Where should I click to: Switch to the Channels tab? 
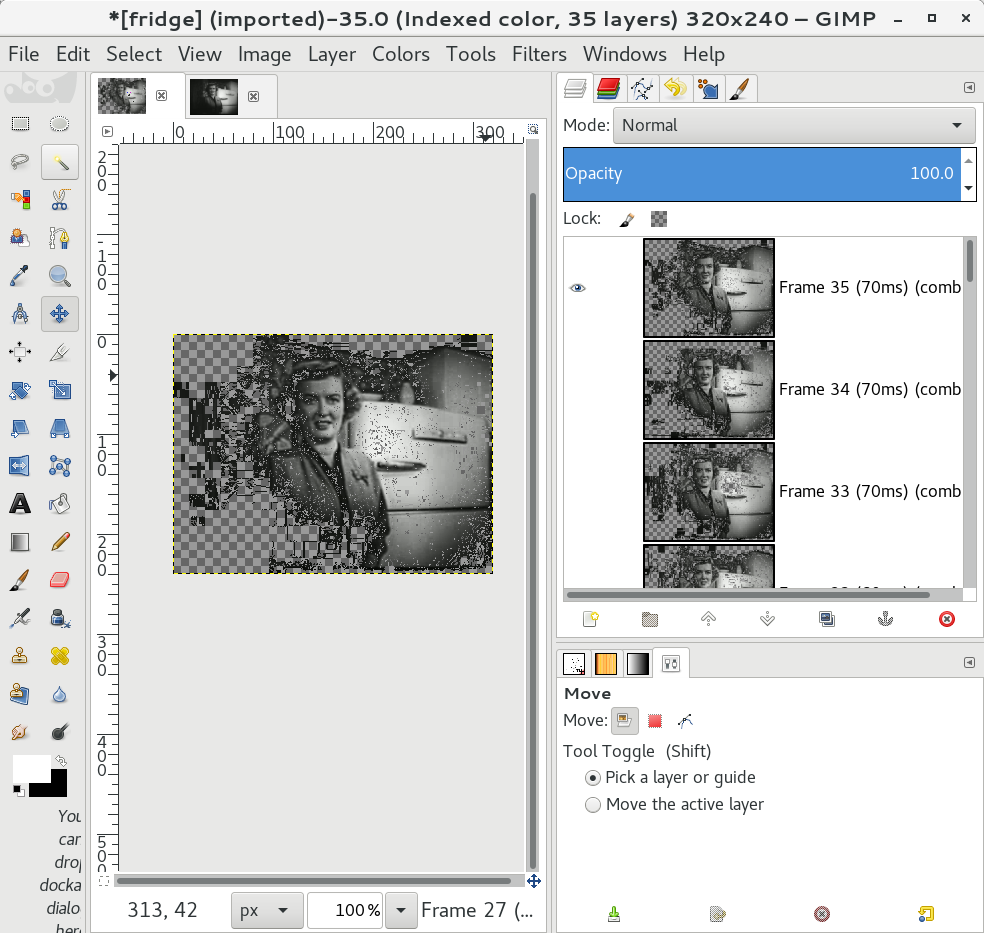point(608,89)
